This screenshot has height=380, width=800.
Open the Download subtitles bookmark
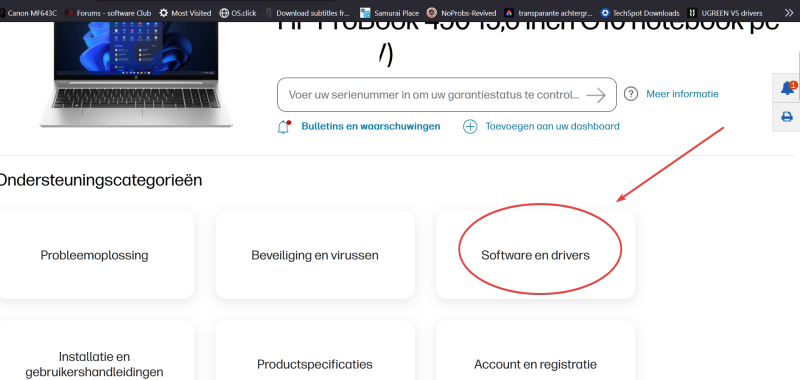coord(308,13)
